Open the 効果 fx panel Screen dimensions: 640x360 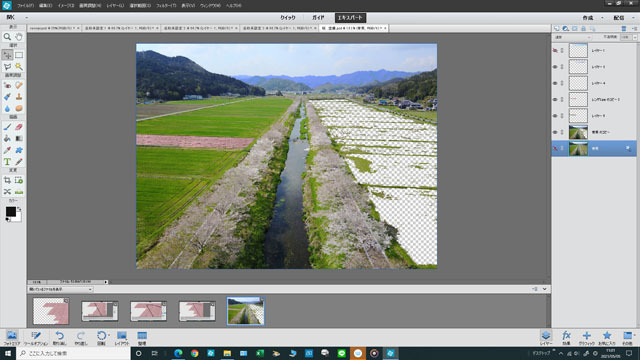(x=566, y=338)
